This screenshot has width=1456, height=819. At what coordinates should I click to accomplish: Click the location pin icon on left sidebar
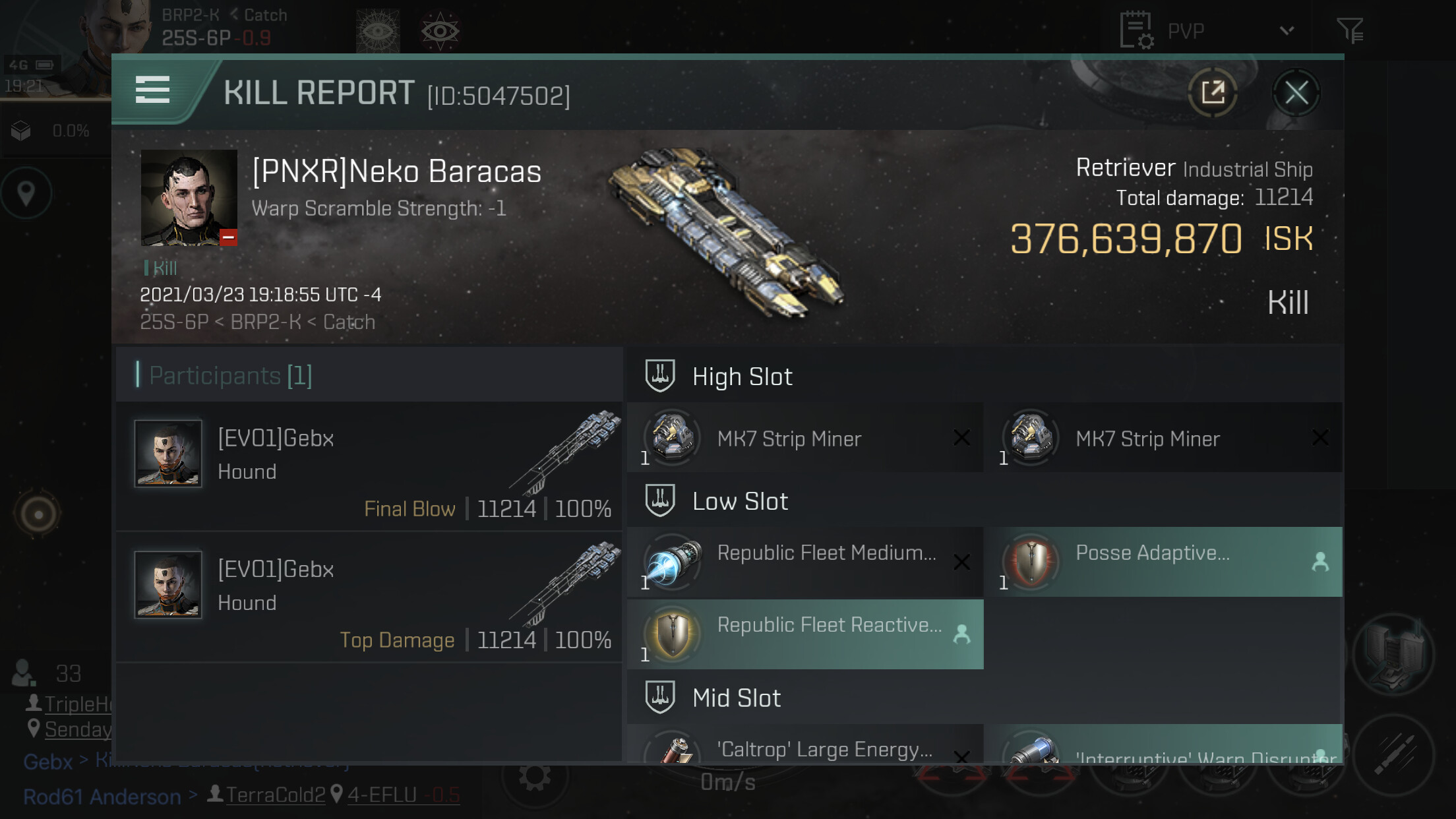pyautogui.click(x=26, y=194)
